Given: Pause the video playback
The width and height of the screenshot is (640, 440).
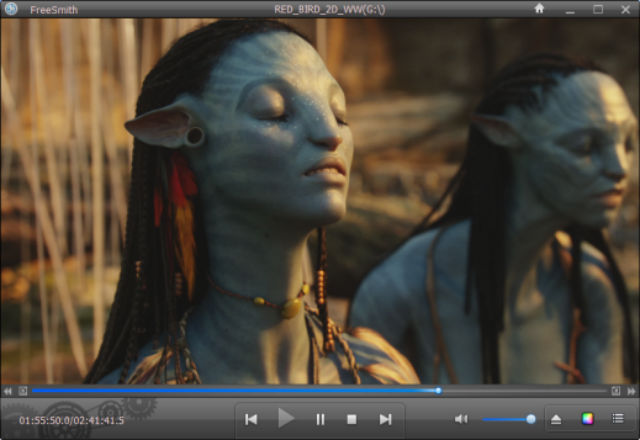Looking at the screenshot, I should point(320,419).
